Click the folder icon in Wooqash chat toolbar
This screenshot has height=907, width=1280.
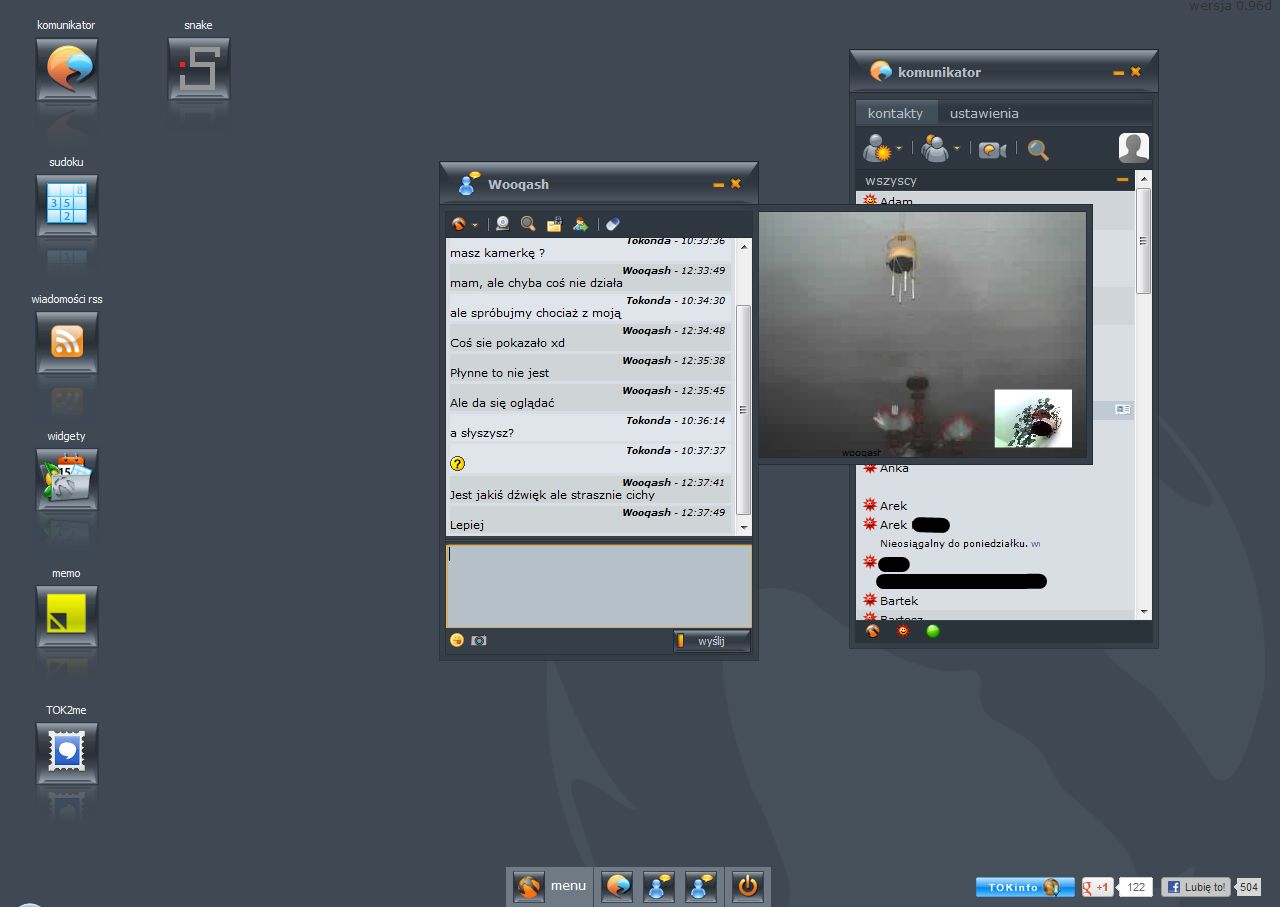[554, 224]
